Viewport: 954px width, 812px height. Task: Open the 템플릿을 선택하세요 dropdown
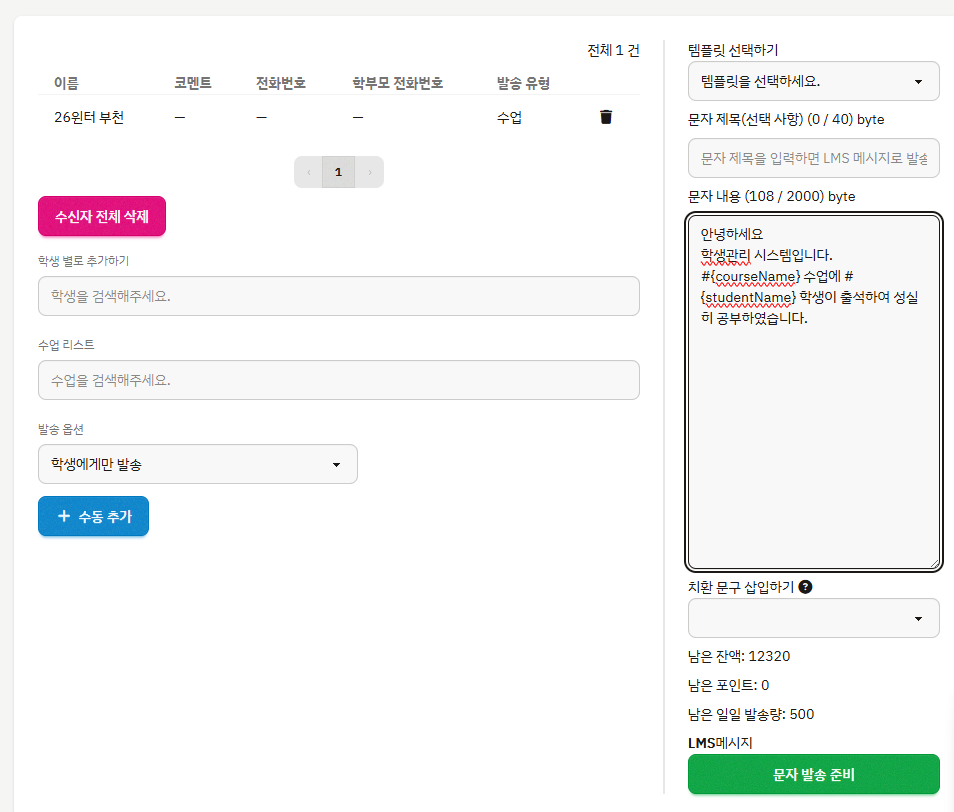click(813, 81)
